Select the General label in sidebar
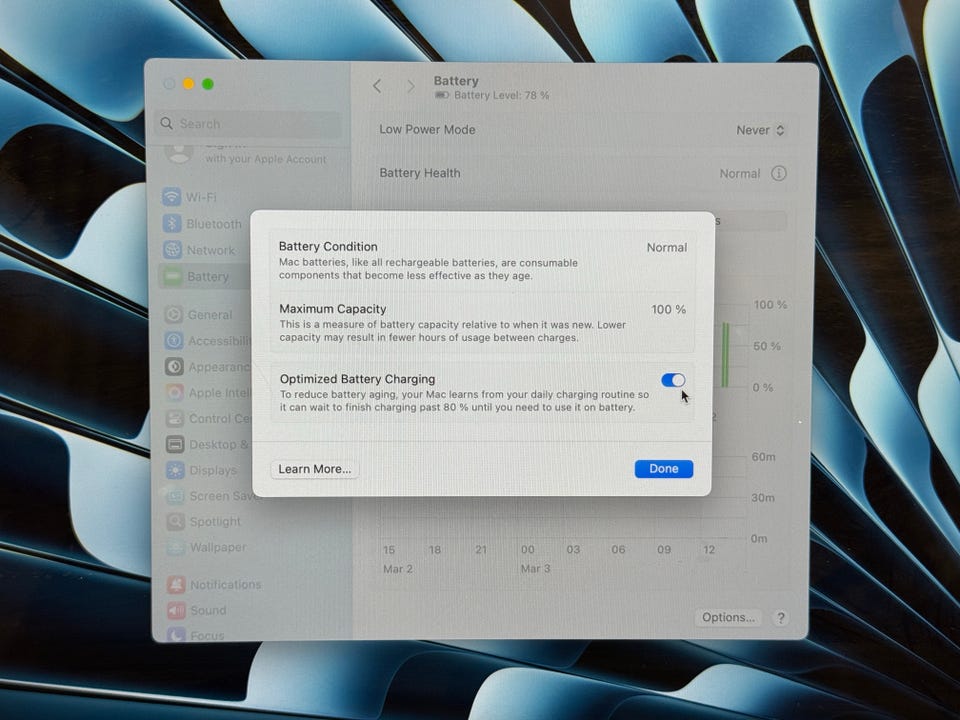Image resolution: width=960 pixels, height=720 pixels. (210, 315)
